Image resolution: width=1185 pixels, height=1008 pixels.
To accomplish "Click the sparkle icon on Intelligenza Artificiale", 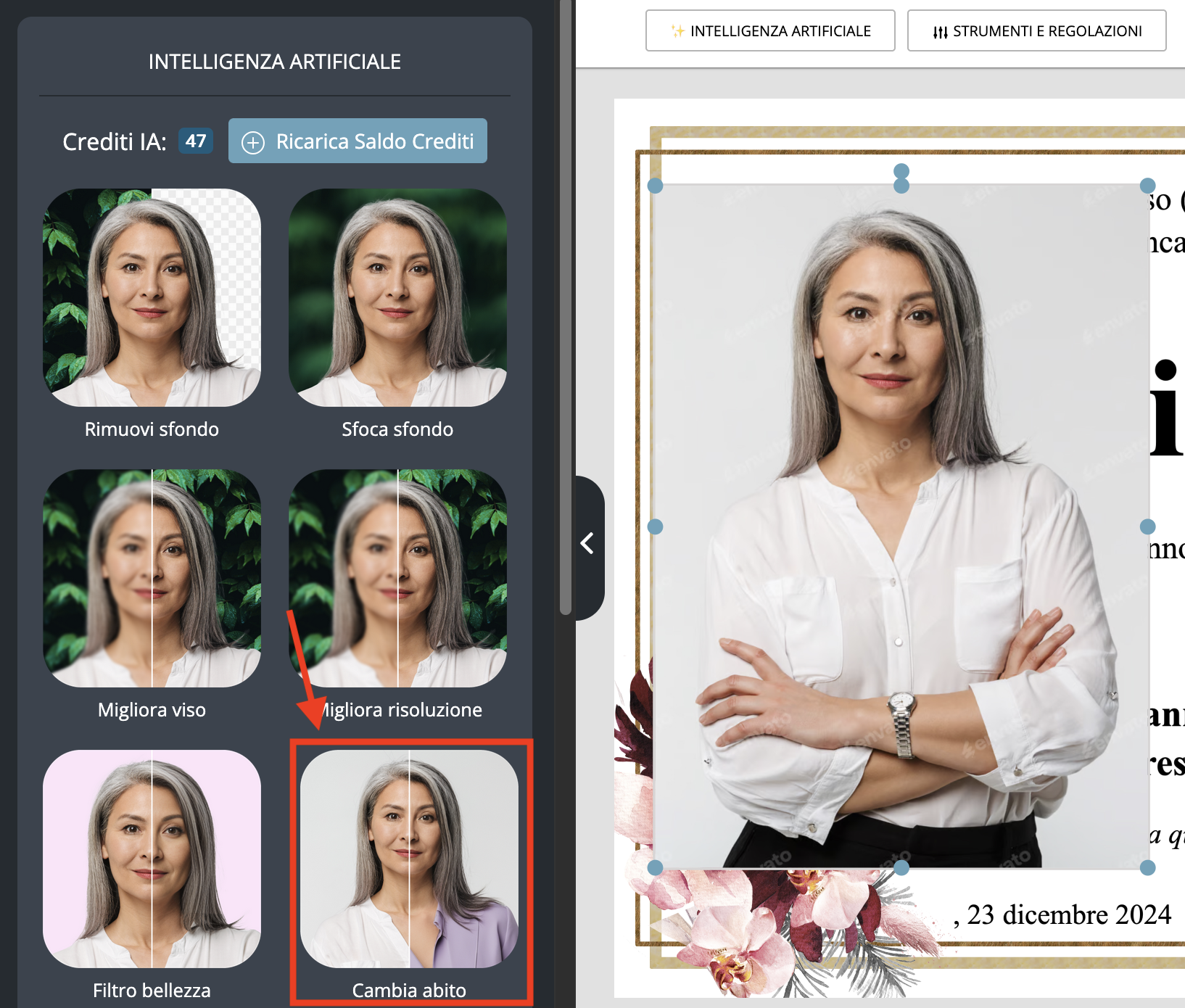I will click(677, 30).
